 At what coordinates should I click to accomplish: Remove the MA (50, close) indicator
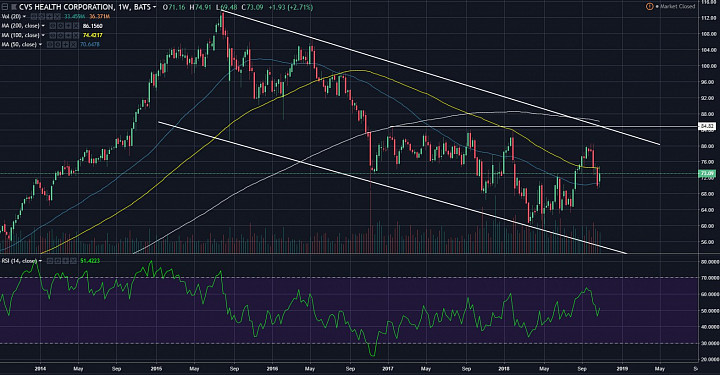73,44
